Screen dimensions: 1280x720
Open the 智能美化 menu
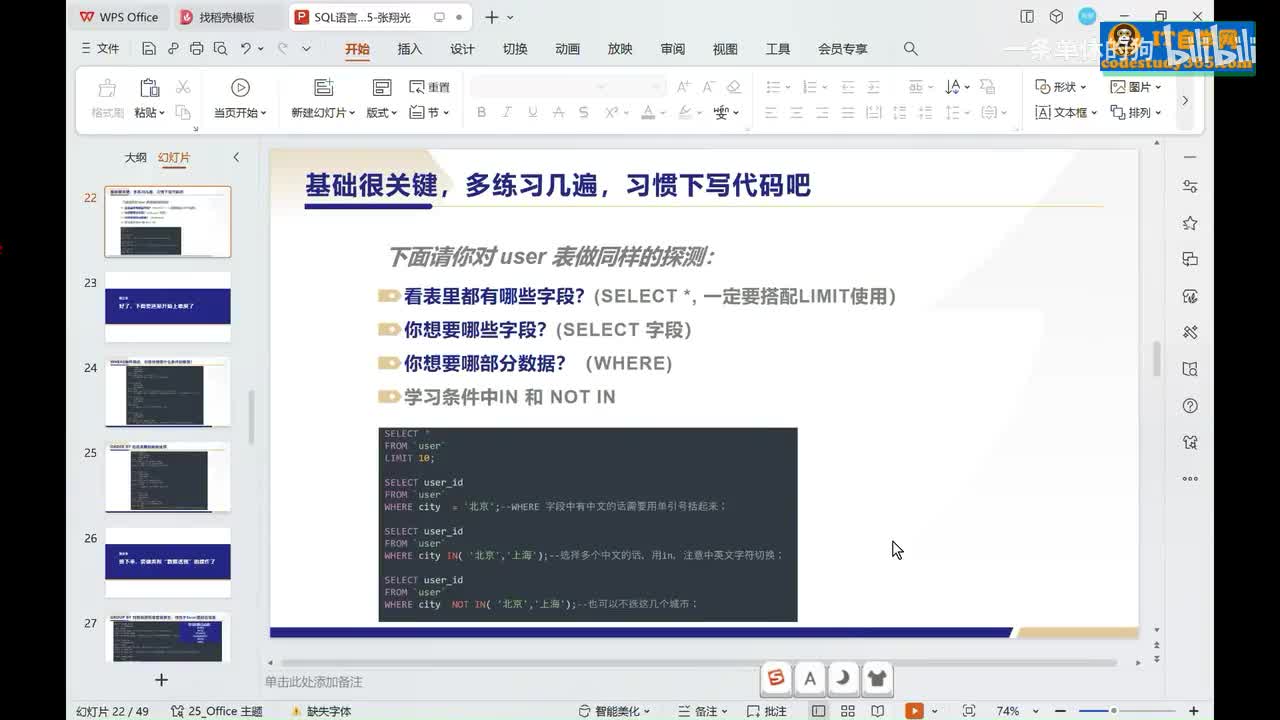pos(614,711)
